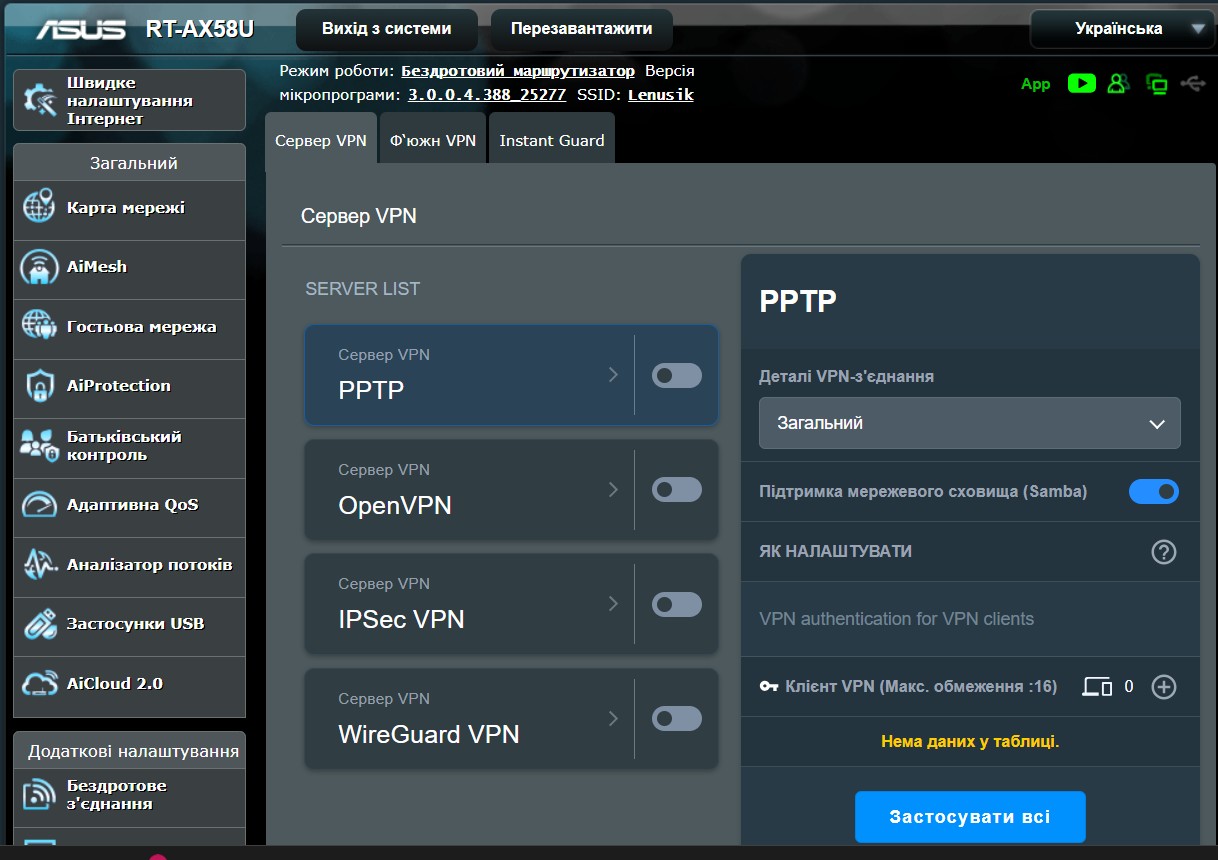Screen dimensions: 1218x860
Task: Click the YouTube icon in the status bar
Action: (1081, 84)
